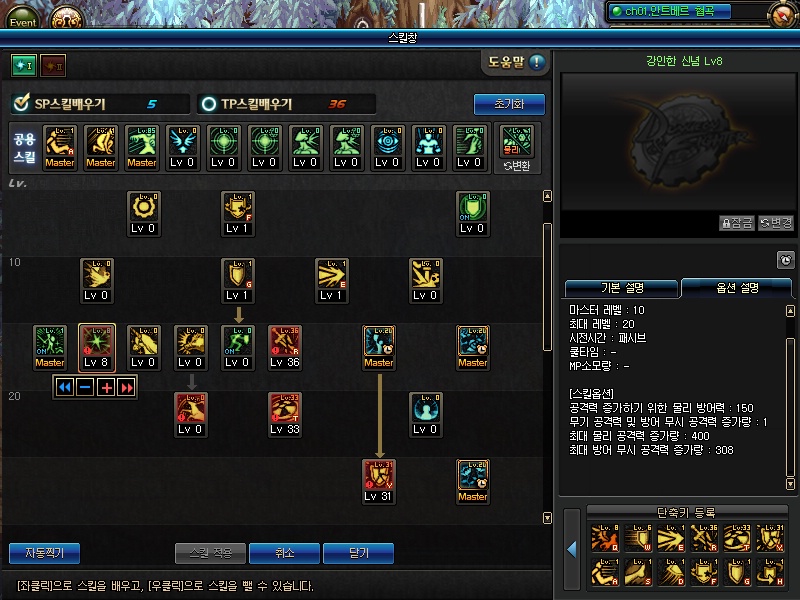Click the Event icon at top left
The image size is (800, 600).
coord(22,16)
